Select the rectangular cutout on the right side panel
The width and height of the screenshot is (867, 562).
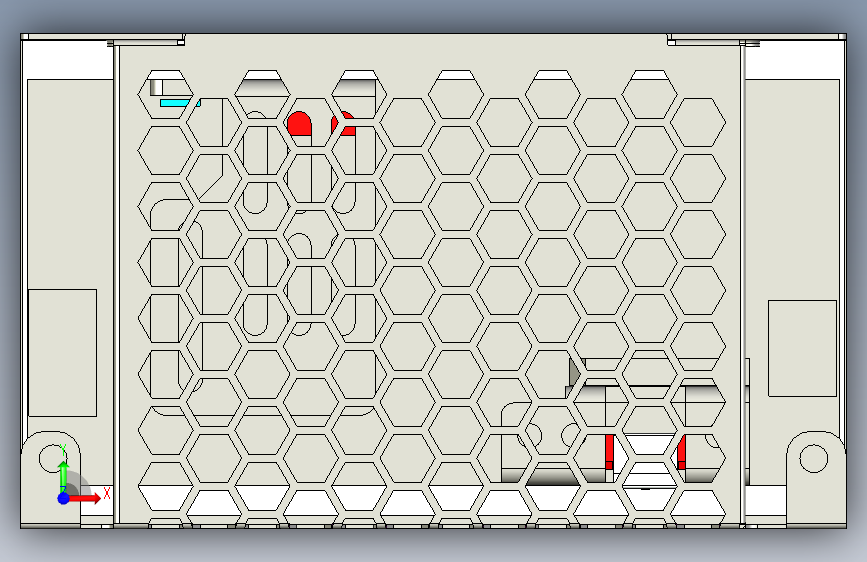(x=802, y=348)
